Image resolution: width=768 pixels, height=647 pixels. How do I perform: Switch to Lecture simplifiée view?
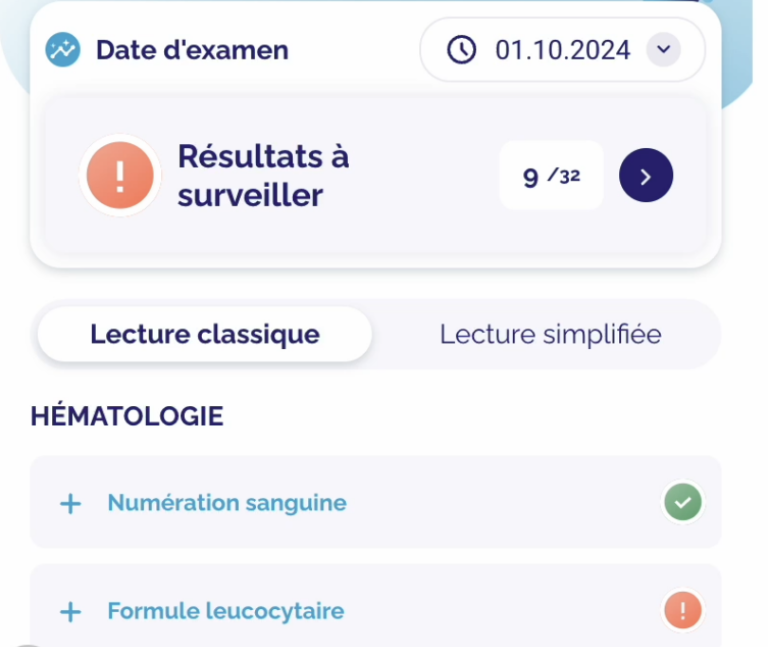coord(551,334)
